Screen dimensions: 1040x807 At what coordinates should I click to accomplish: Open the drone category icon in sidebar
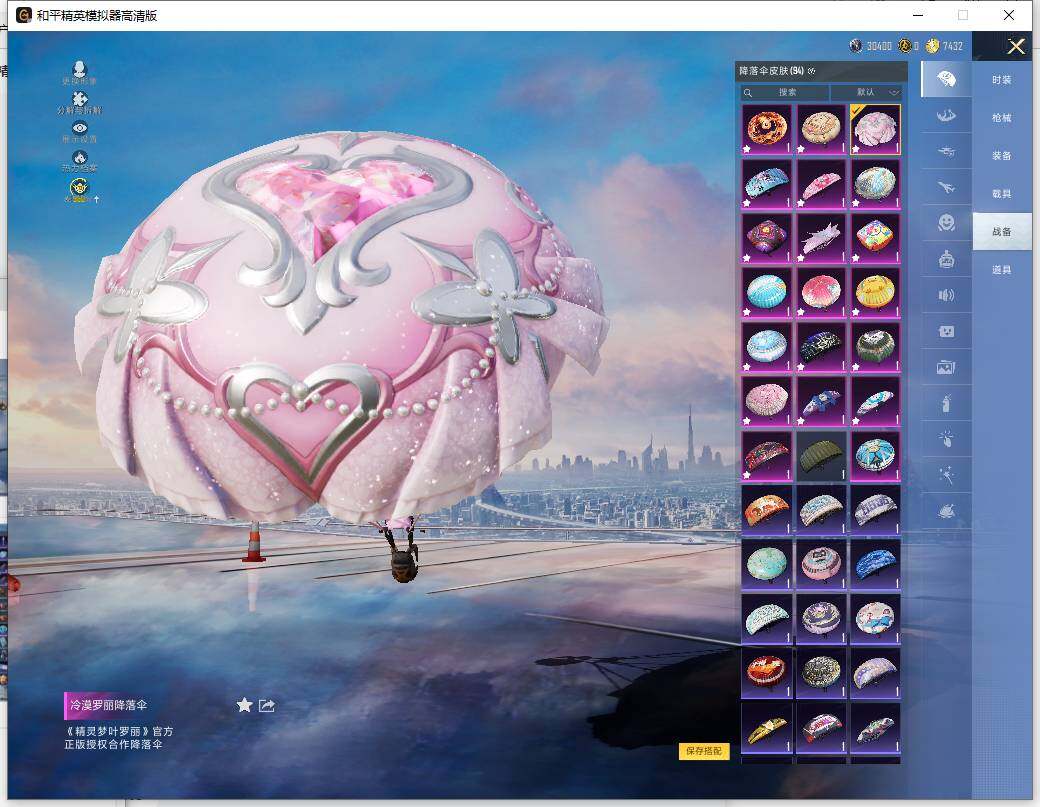(946, 152)
